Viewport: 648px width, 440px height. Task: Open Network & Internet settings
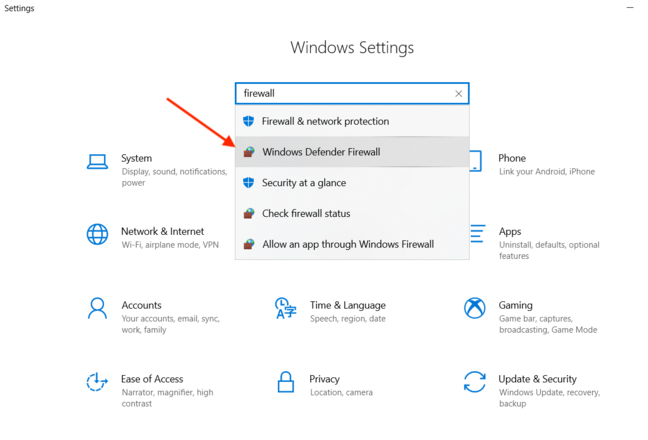(153, 237)
